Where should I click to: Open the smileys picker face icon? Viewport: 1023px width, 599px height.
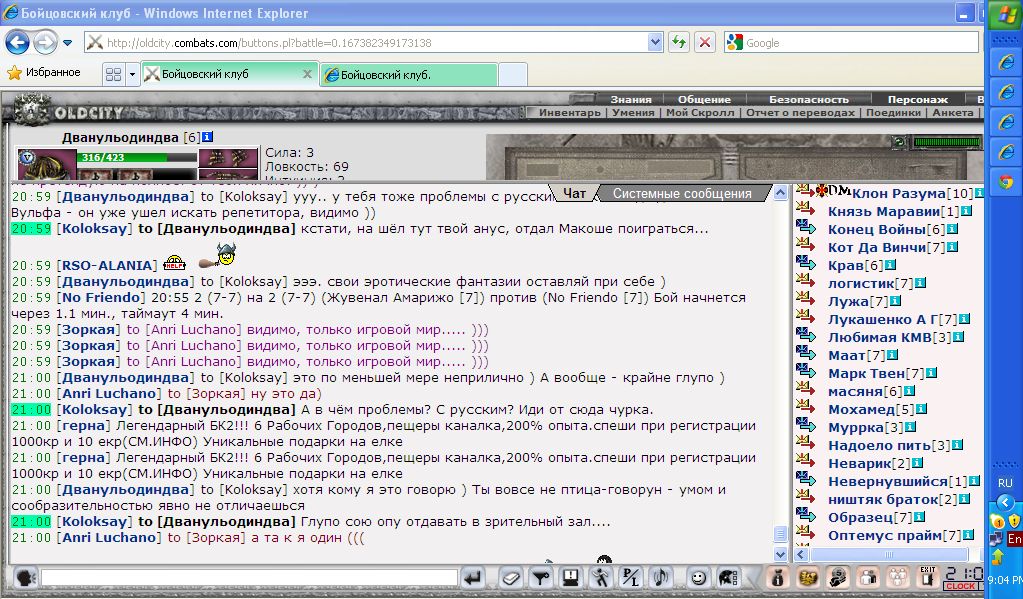point(699,577)
